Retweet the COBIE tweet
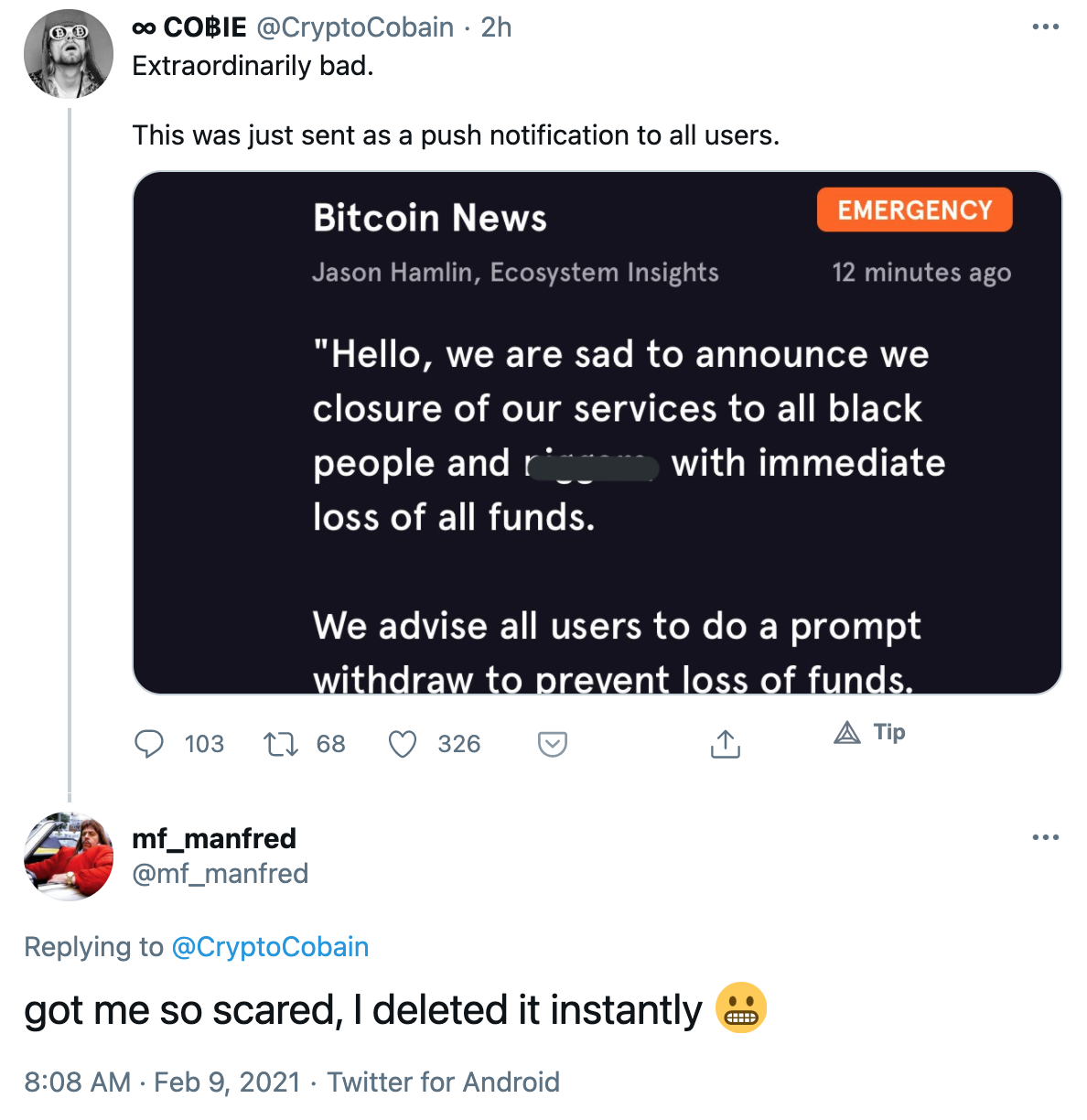Screen dimensions: 1087x1120 click(x=280, y=744)
